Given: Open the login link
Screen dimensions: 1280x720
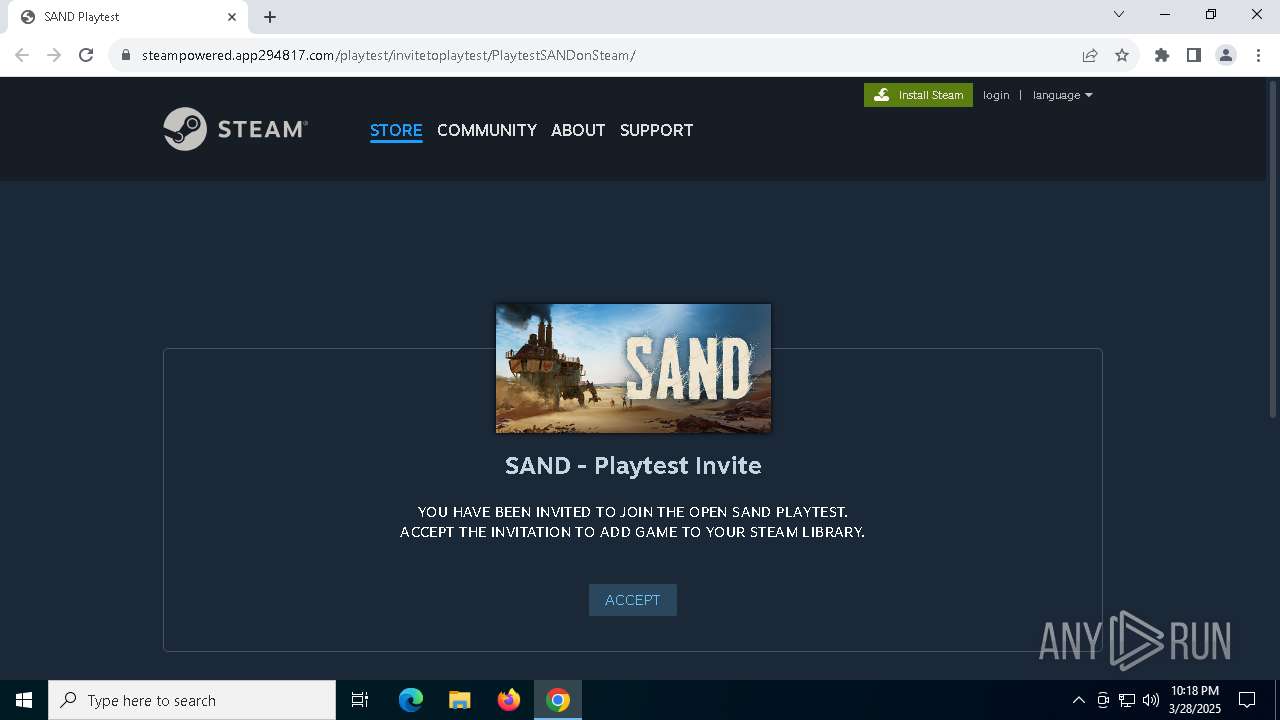Looking at the screenshot, I should click(x=996, y=95).
